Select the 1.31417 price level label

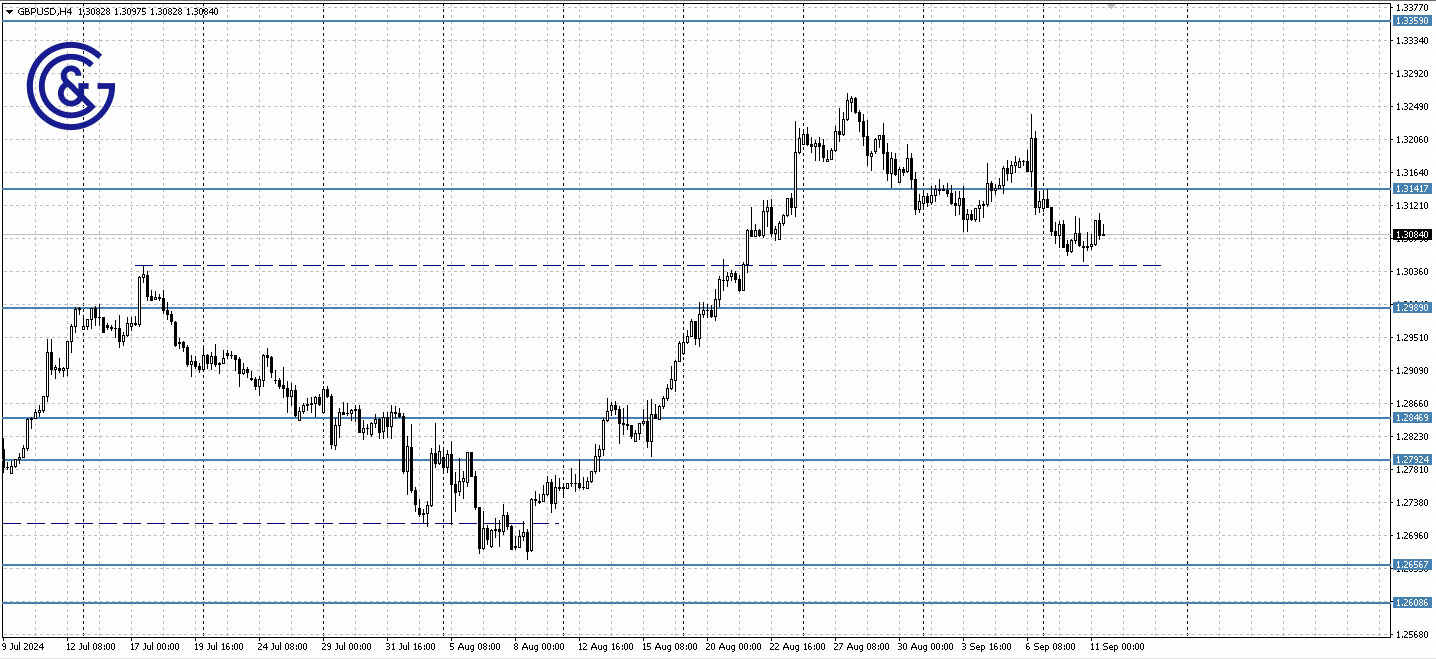point(1413,188)
